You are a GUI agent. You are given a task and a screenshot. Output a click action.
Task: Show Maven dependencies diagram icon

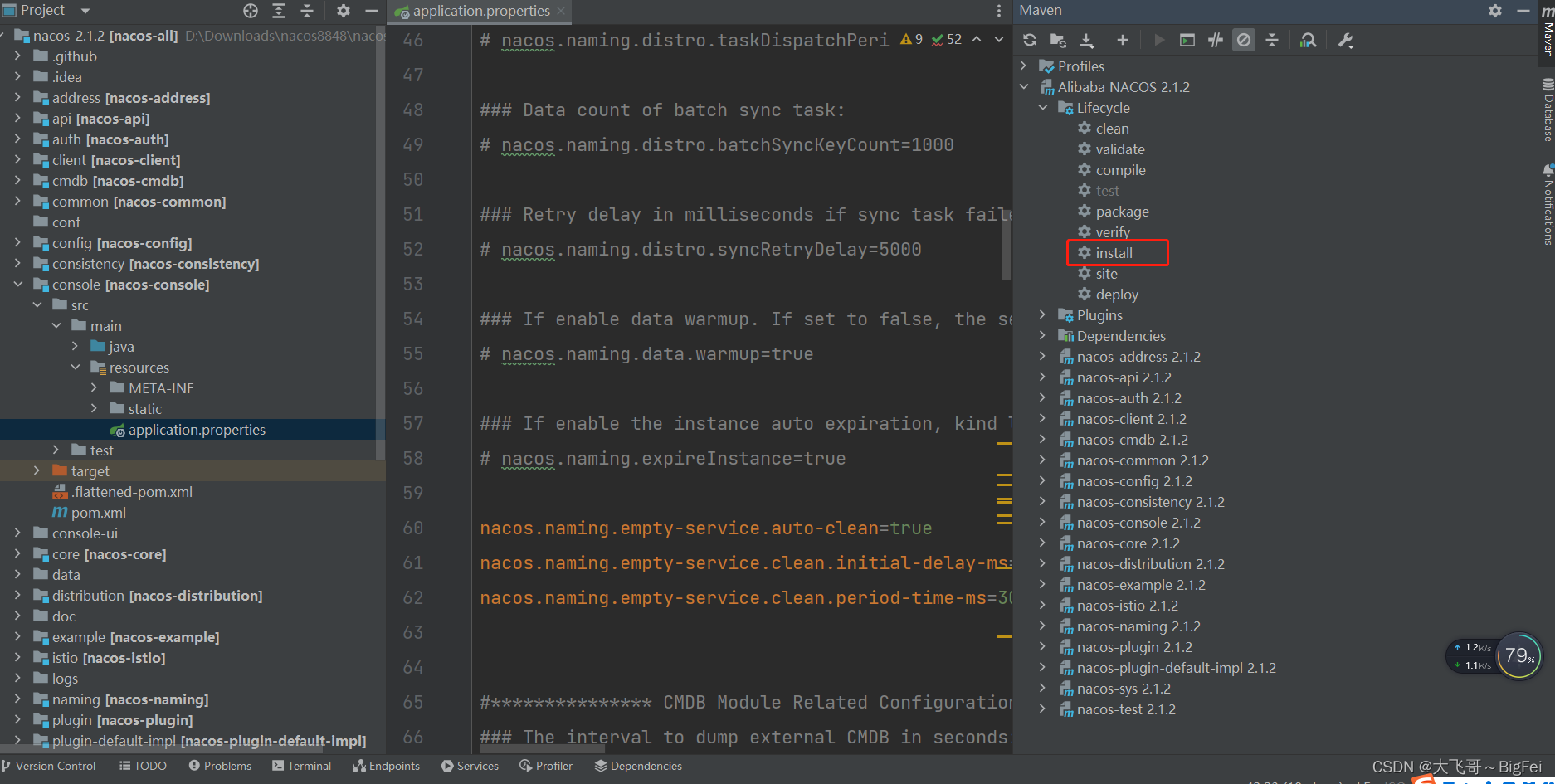click(x=1308, y=40)
